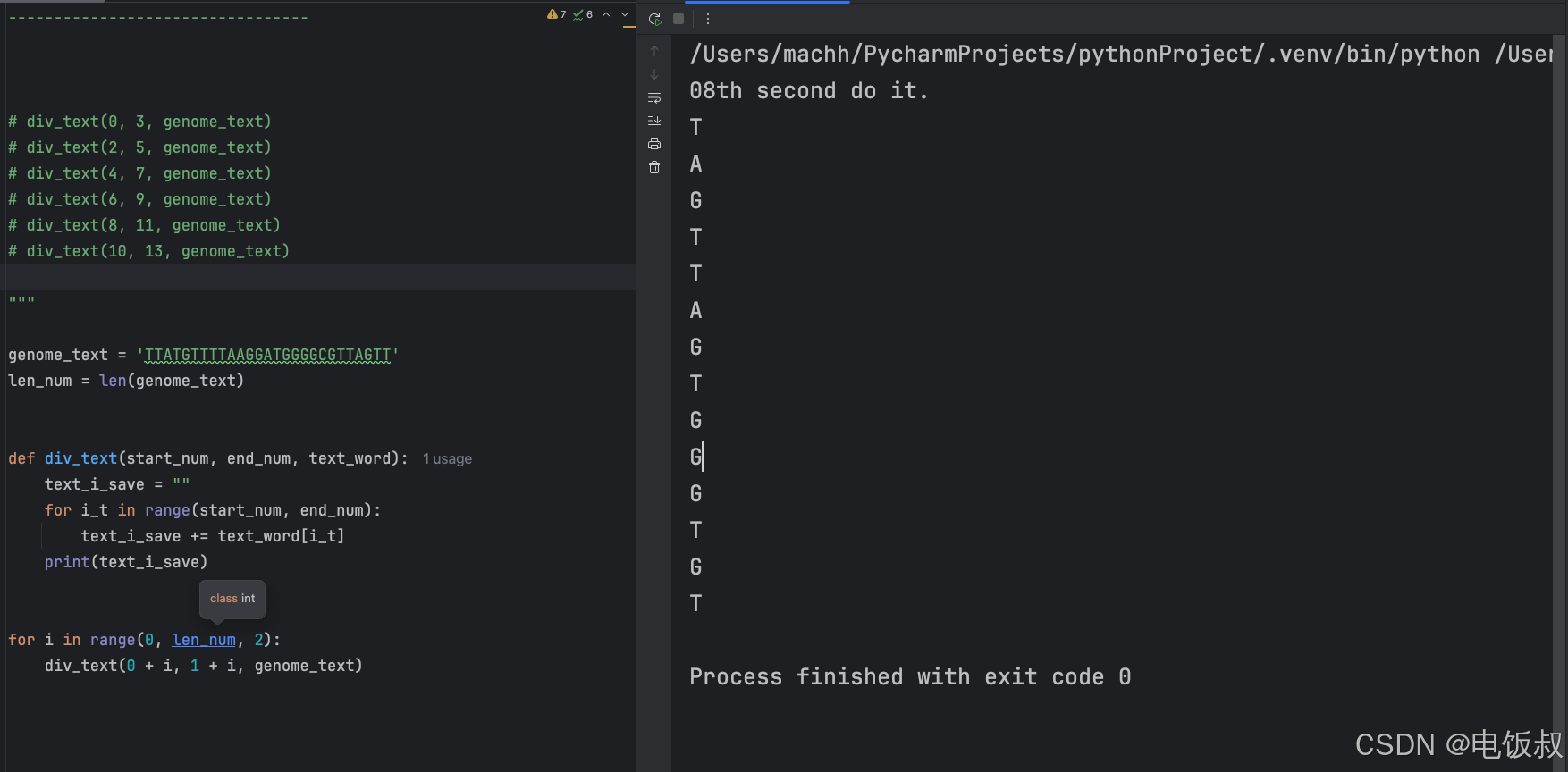The height and width of the screenshot is (772, 1568).
Task: Click the green typo check count indicator
Action: click(583, 14)
